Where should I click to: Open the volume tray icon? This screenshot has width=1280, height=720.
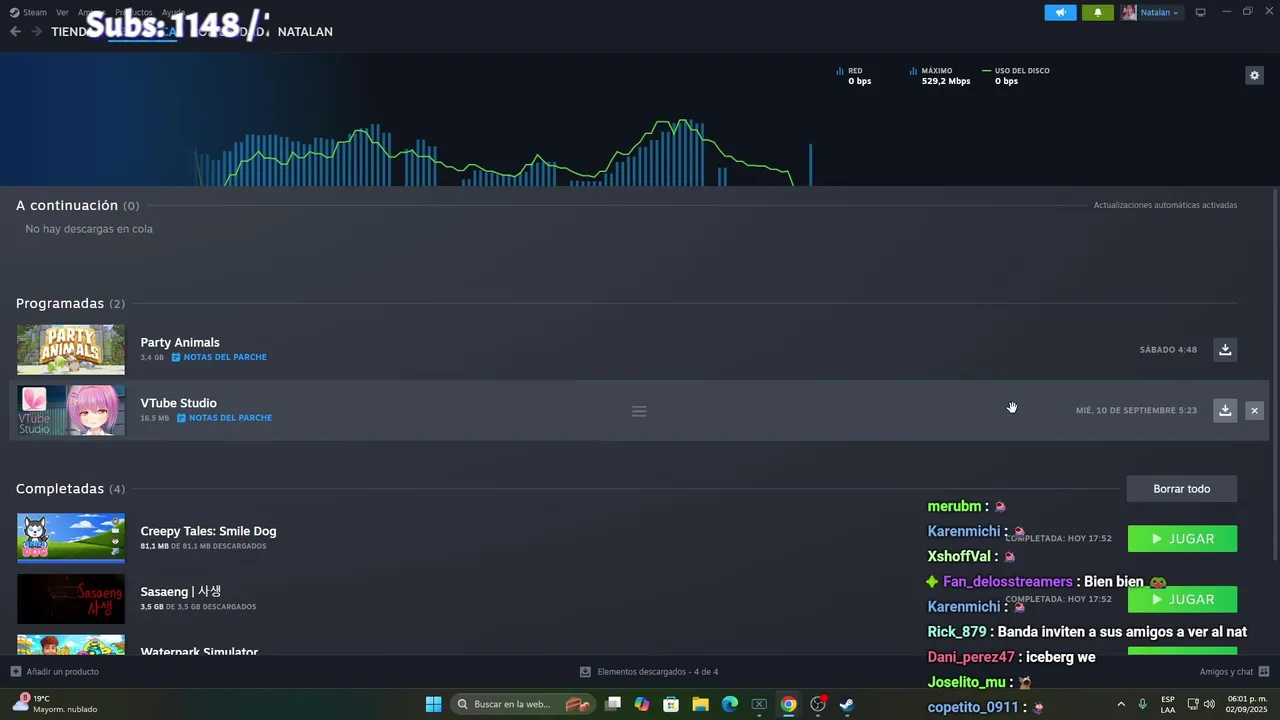[x=1209, y=704]
